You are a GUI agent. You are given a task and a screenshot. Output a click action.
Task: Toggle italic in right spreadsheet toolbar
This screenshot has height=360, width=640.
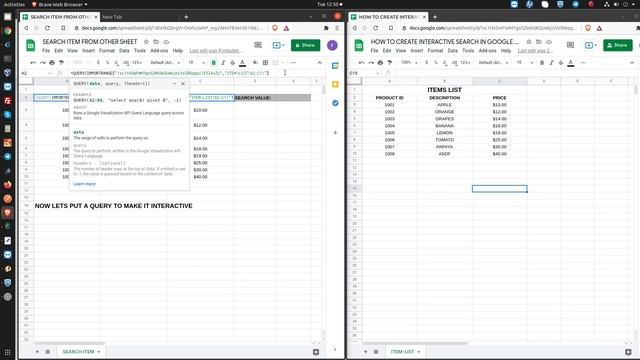pos(551,62)
